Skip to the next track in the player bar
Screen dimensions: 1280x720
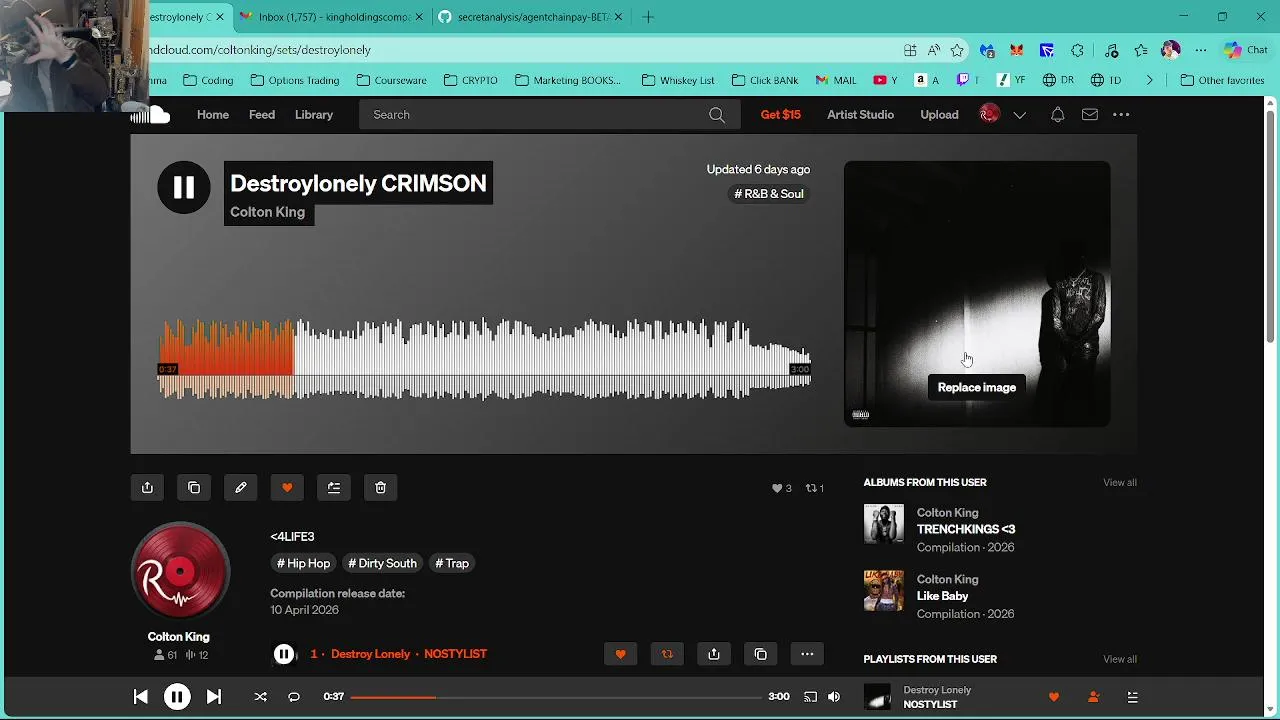(214, 697)
